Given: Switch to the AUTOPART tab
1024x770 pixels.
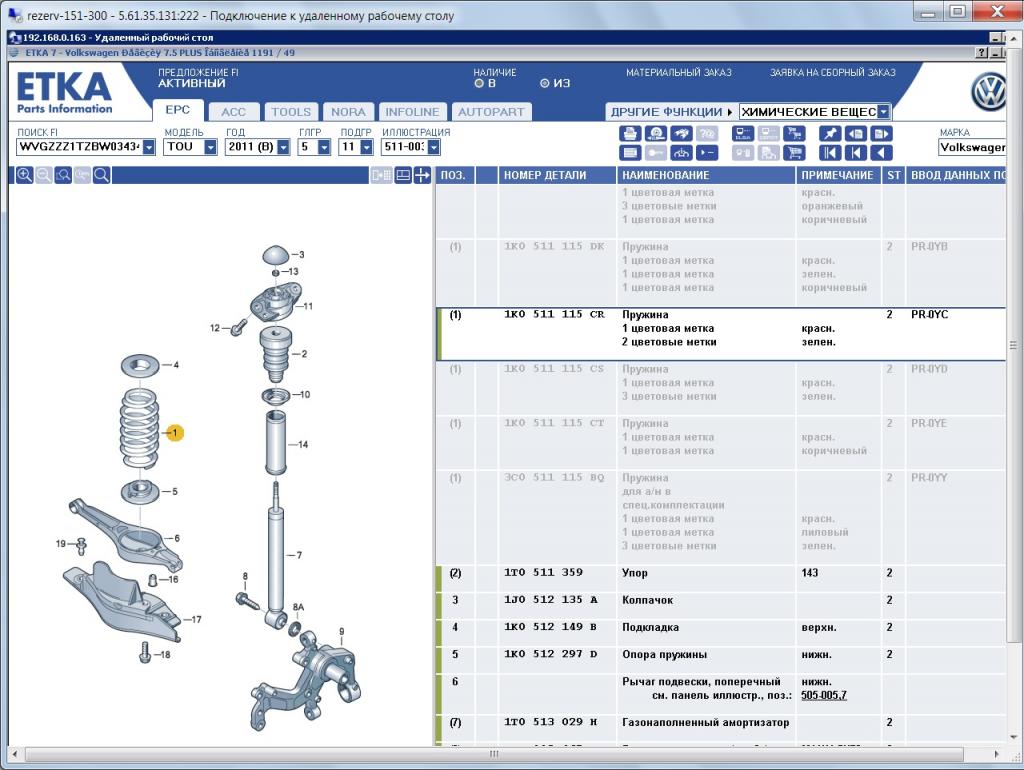Looking at the screenshot, I should click(491, 112).
